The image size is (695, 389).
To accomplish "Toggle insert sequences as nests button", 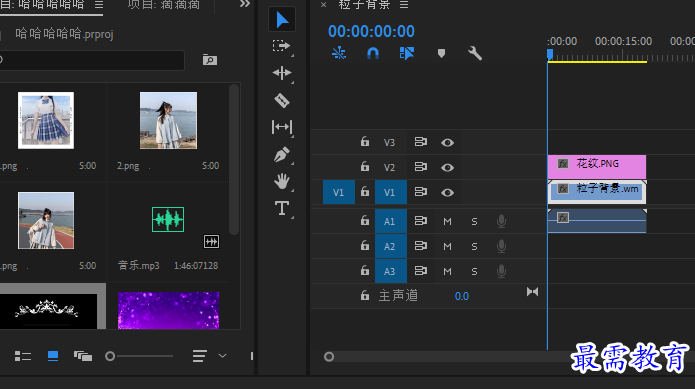I will pyautogui.click(x=339, y=53).
